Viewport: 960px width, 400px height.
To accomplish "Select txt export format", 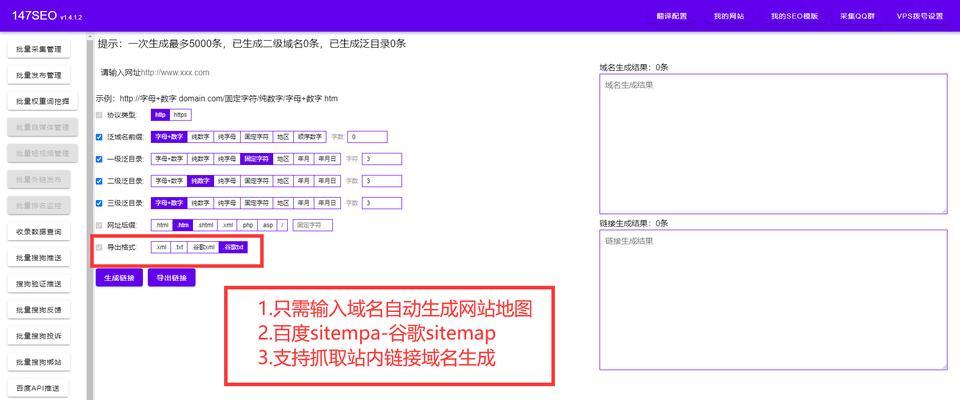I will coord(179,247).
